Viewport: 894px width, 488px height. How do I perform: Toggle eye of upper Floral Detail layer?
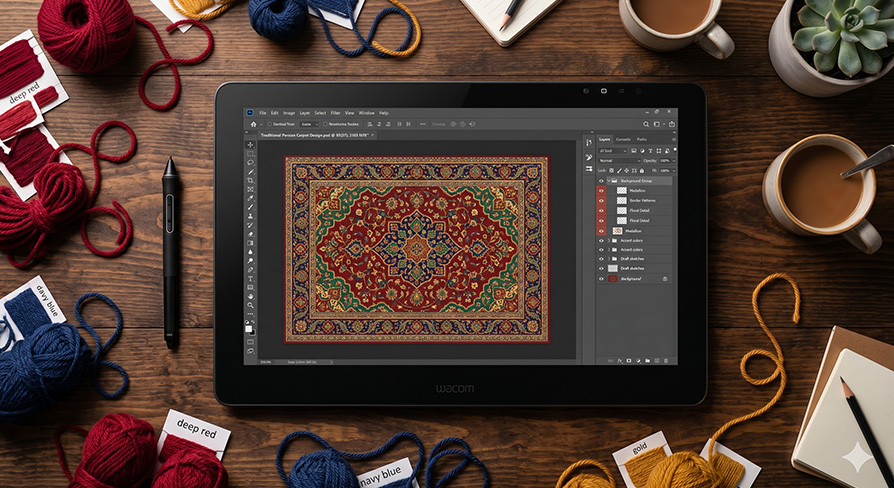pyautogui.click(x=602, y=210)
